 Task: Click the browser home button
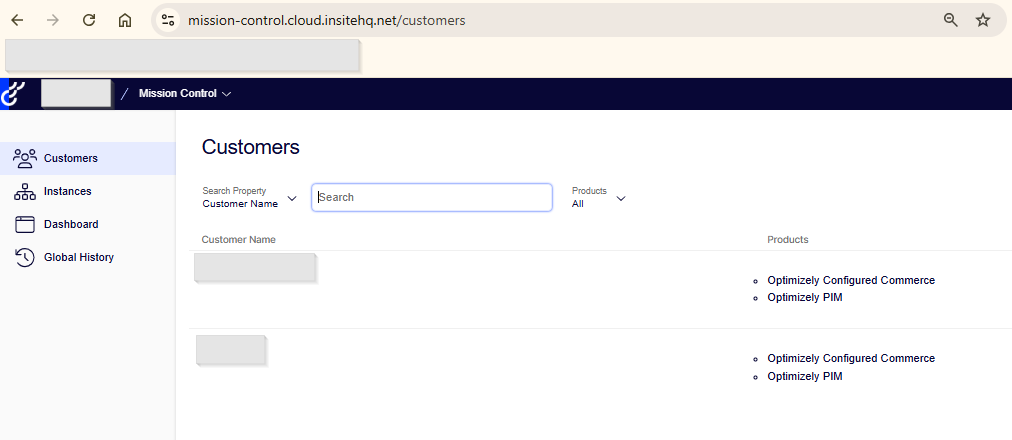(x=125, y=20)
